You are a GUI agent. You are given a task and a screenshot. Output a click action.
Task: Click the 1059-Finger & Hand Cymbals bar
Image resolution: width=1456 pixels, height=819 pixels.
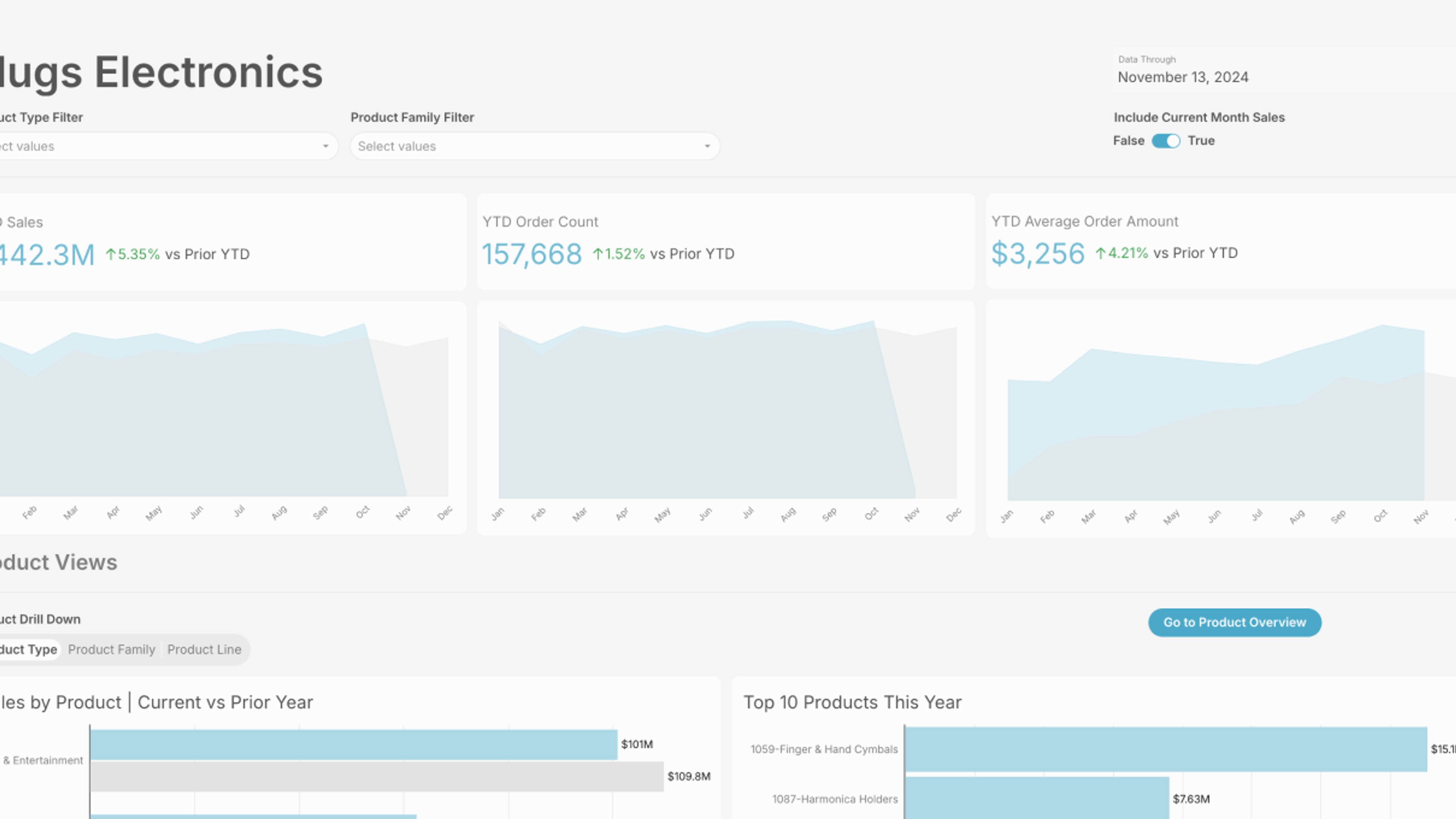coord(1166,749)
